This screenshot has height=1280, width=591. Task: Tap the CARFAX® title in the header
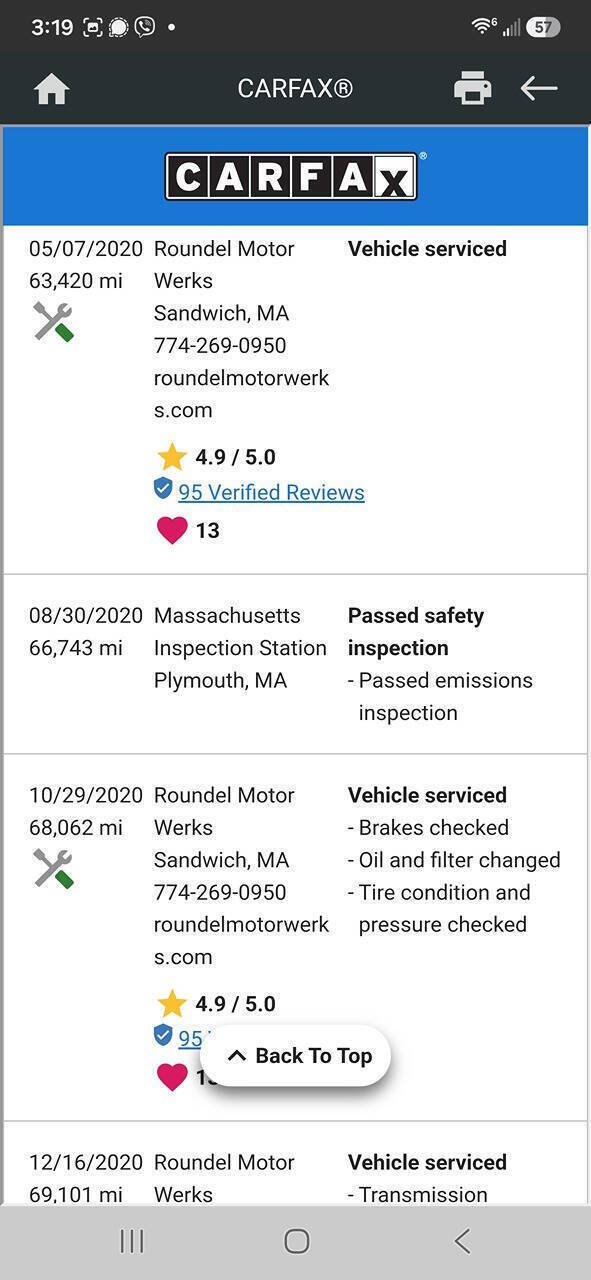click(x=295, y=89)
